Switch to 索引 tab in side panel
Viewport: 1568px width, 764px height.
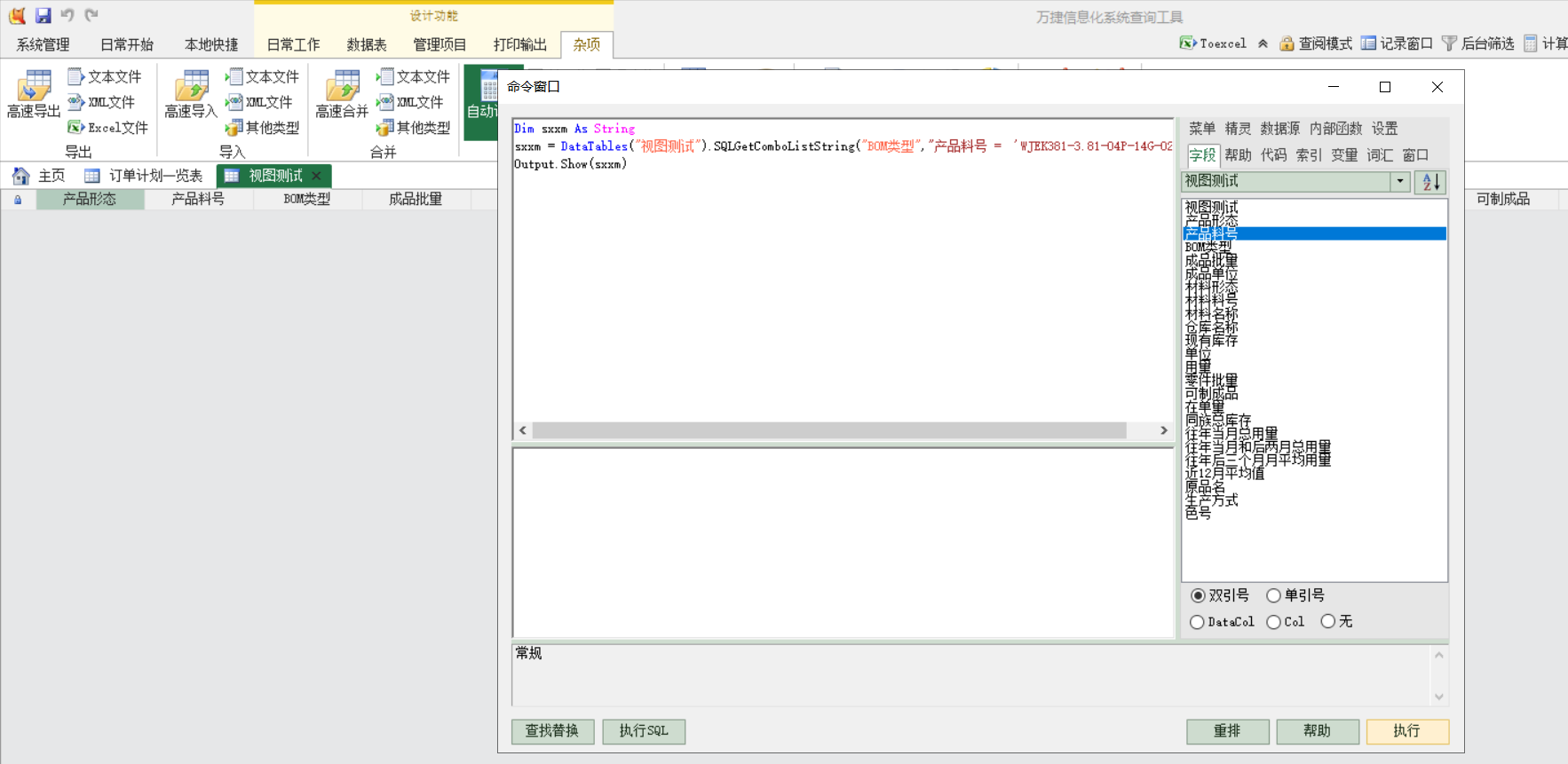[1309, 155]
